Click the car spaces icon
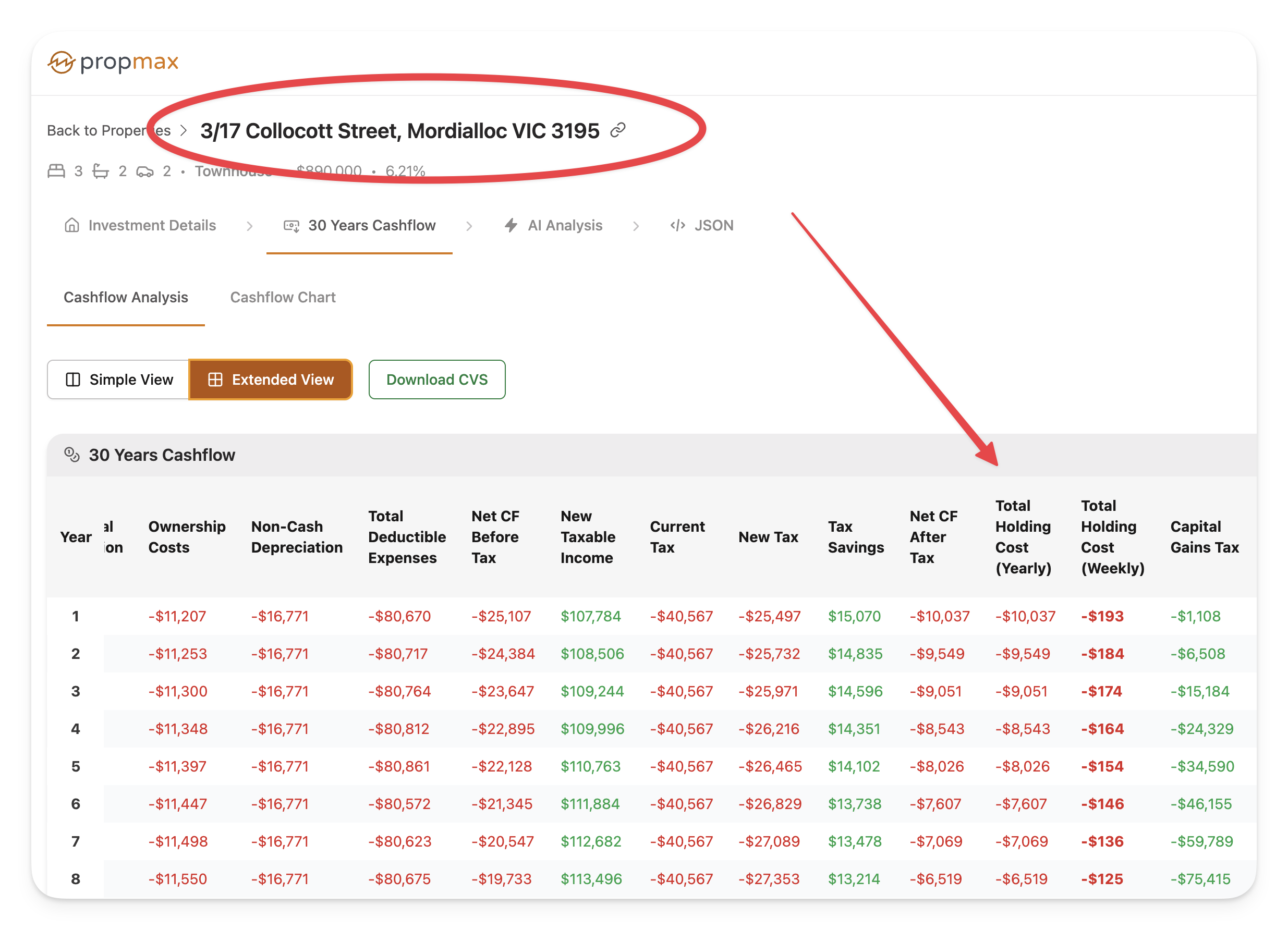Screen dimensions: 1288x930 (145, 172)
